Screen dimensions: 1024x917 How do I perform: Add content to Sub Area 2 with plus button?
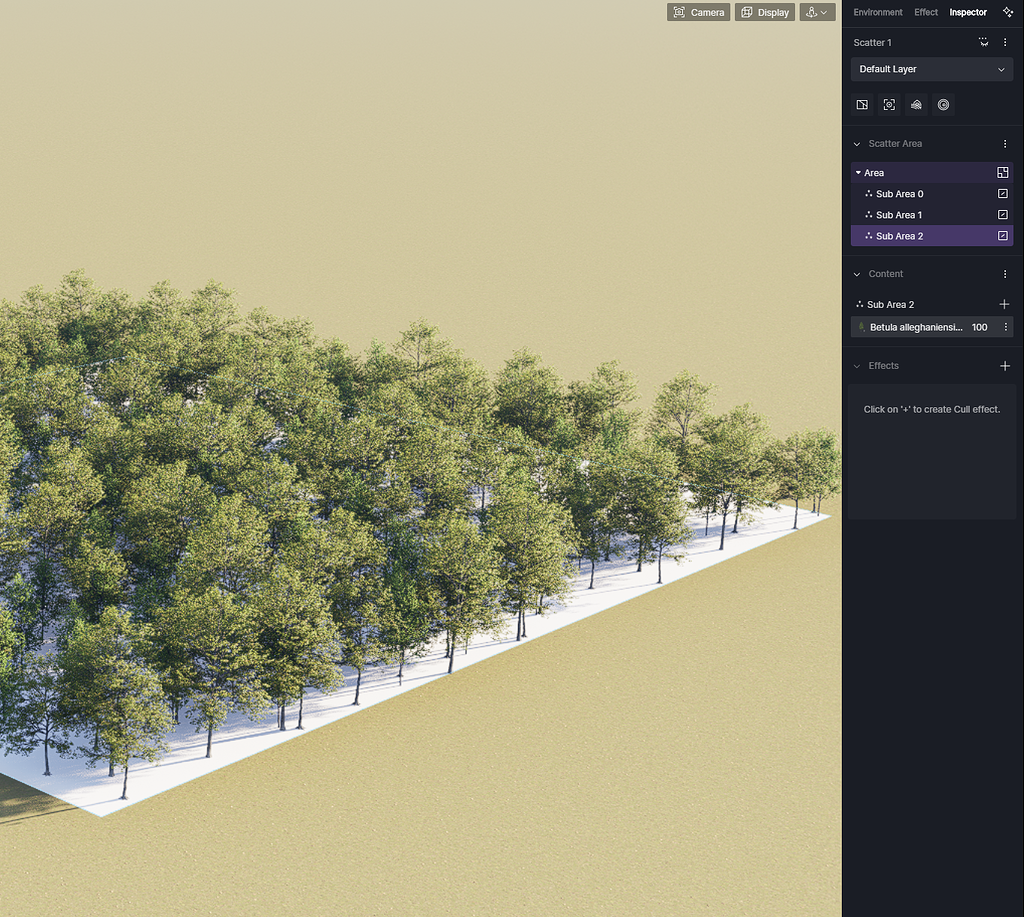click(x=1004, y=304)
